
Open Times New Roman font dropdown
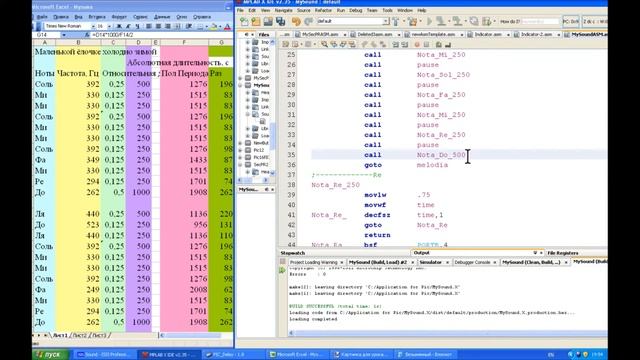[x=93, y=26]
